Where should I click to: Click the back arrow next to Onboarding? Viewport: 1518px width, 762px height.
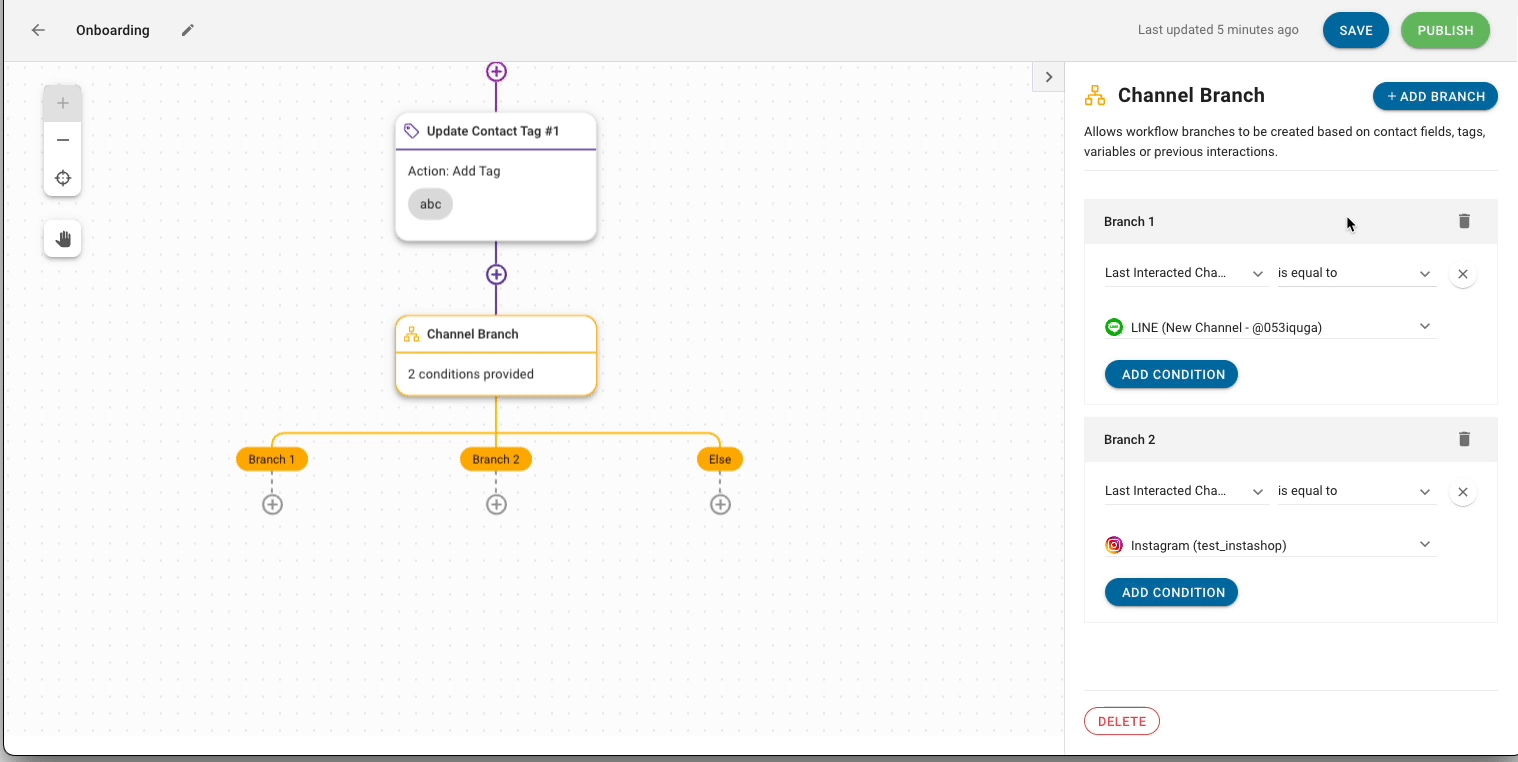click(38, 30)
